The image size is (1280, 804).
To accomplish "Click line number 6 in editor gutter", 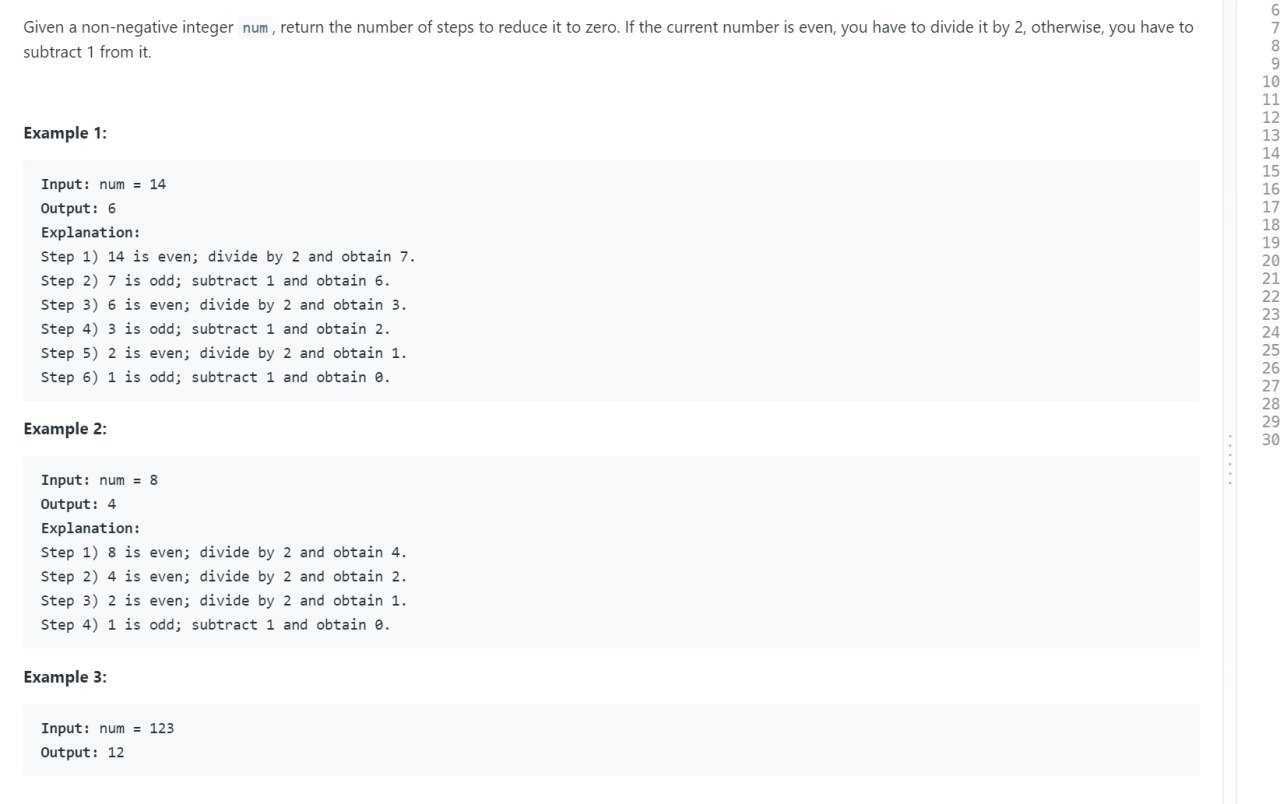I will (x=1274, y=10).
